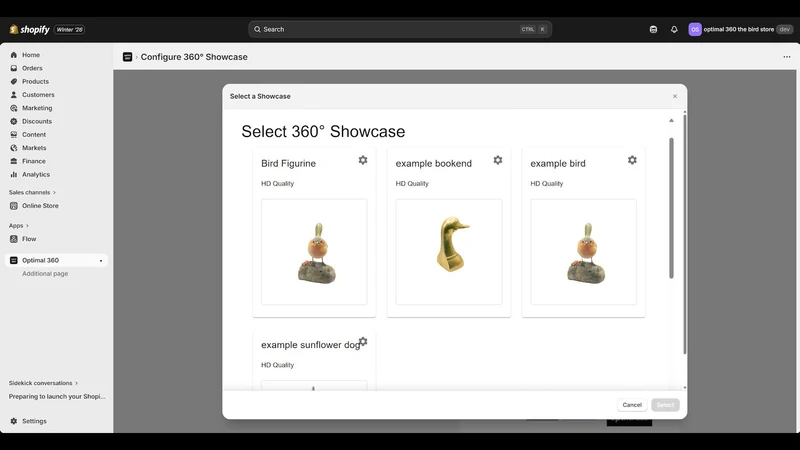Viewport: 800px width, 450px height.
Task: Open gear settings for example bookend showcase
Action: pos(497,160)
